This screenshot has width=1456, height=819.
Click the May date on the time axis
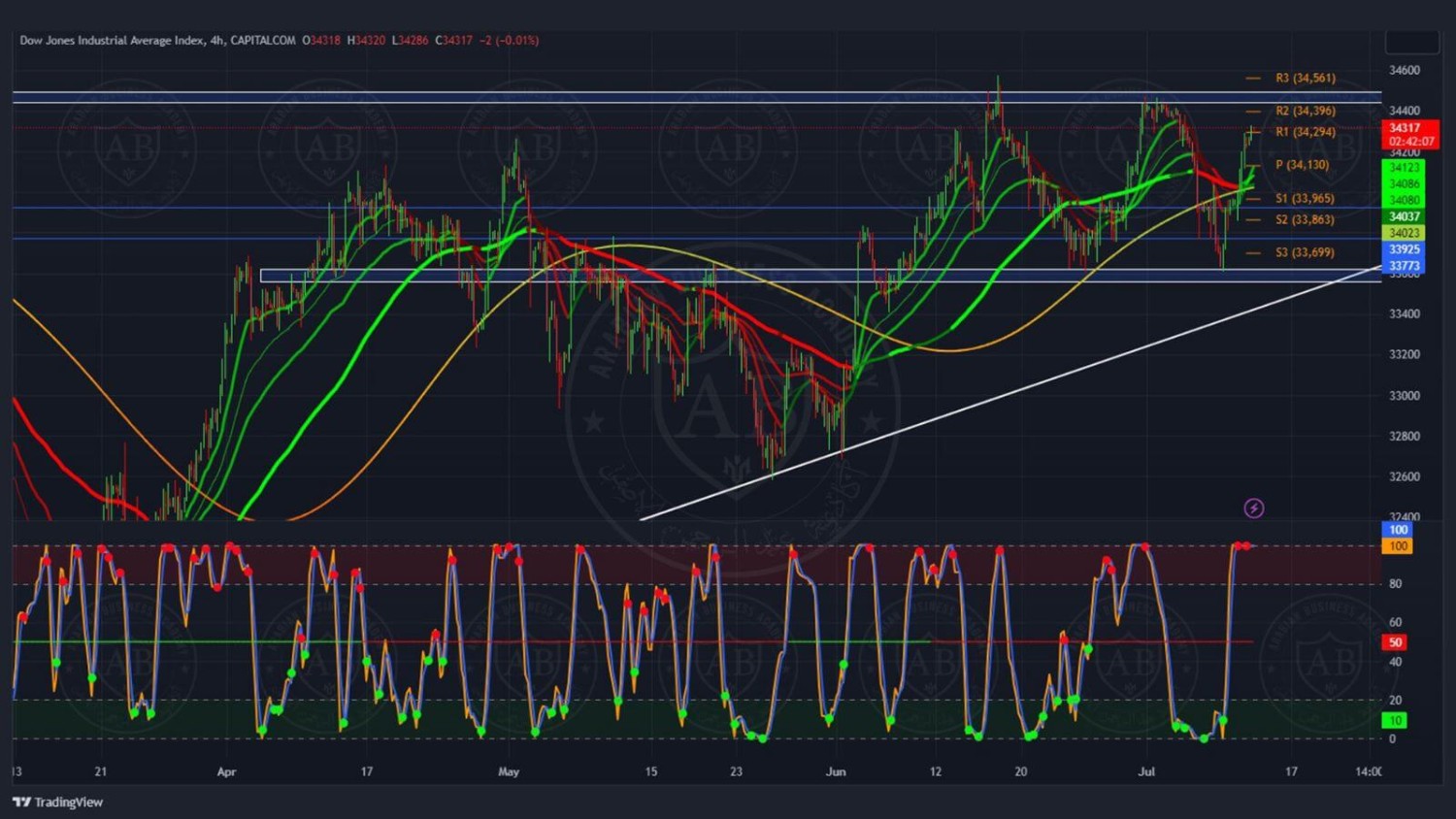pyautogui.click(x=509, y=772)
